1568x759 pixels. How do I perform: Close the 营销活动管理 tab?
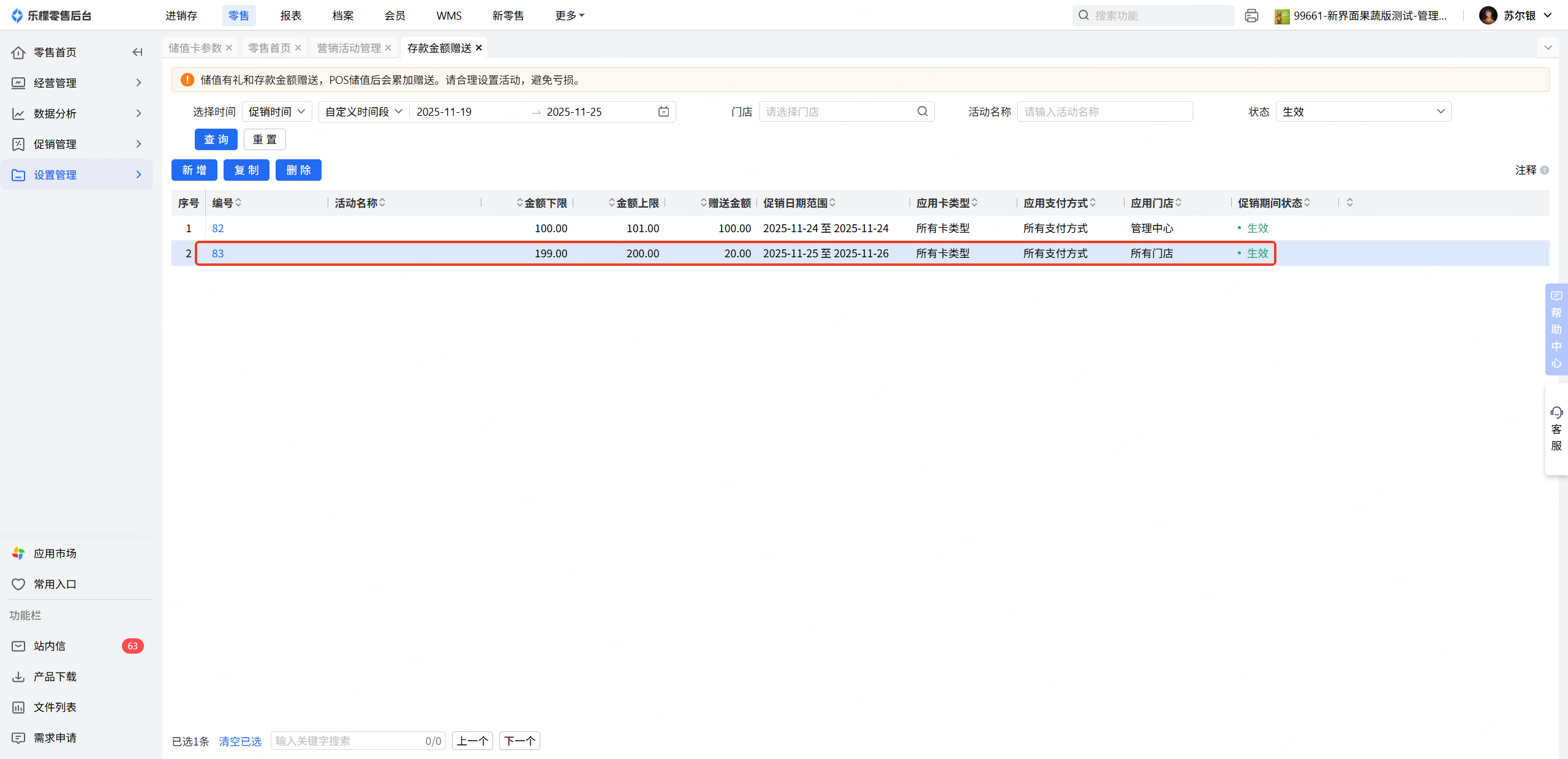click(x=388, y=48)
